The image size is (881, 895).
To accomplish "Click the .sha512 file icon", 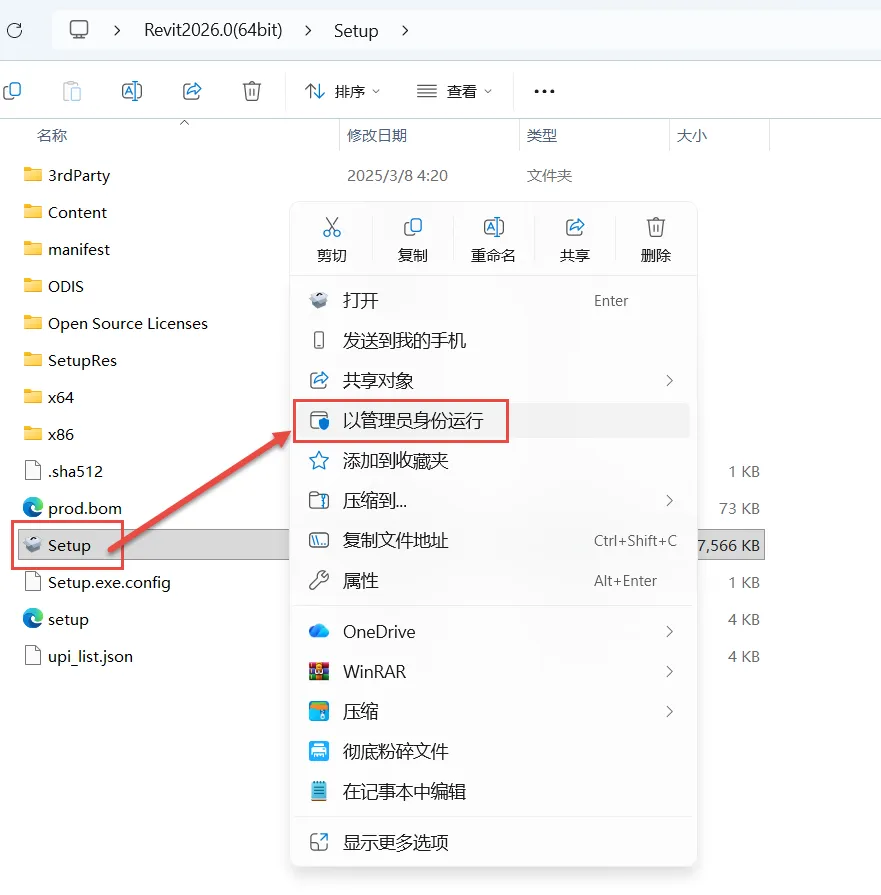I will tap(33, 470).
